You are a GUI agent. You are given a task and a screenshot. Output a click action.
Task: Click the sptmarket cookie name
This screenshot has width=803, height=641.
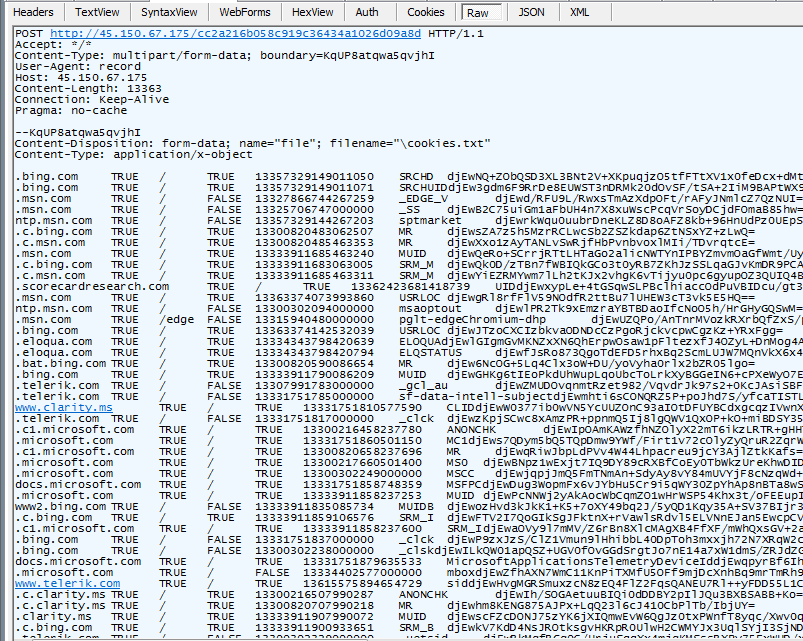[430, 221]
